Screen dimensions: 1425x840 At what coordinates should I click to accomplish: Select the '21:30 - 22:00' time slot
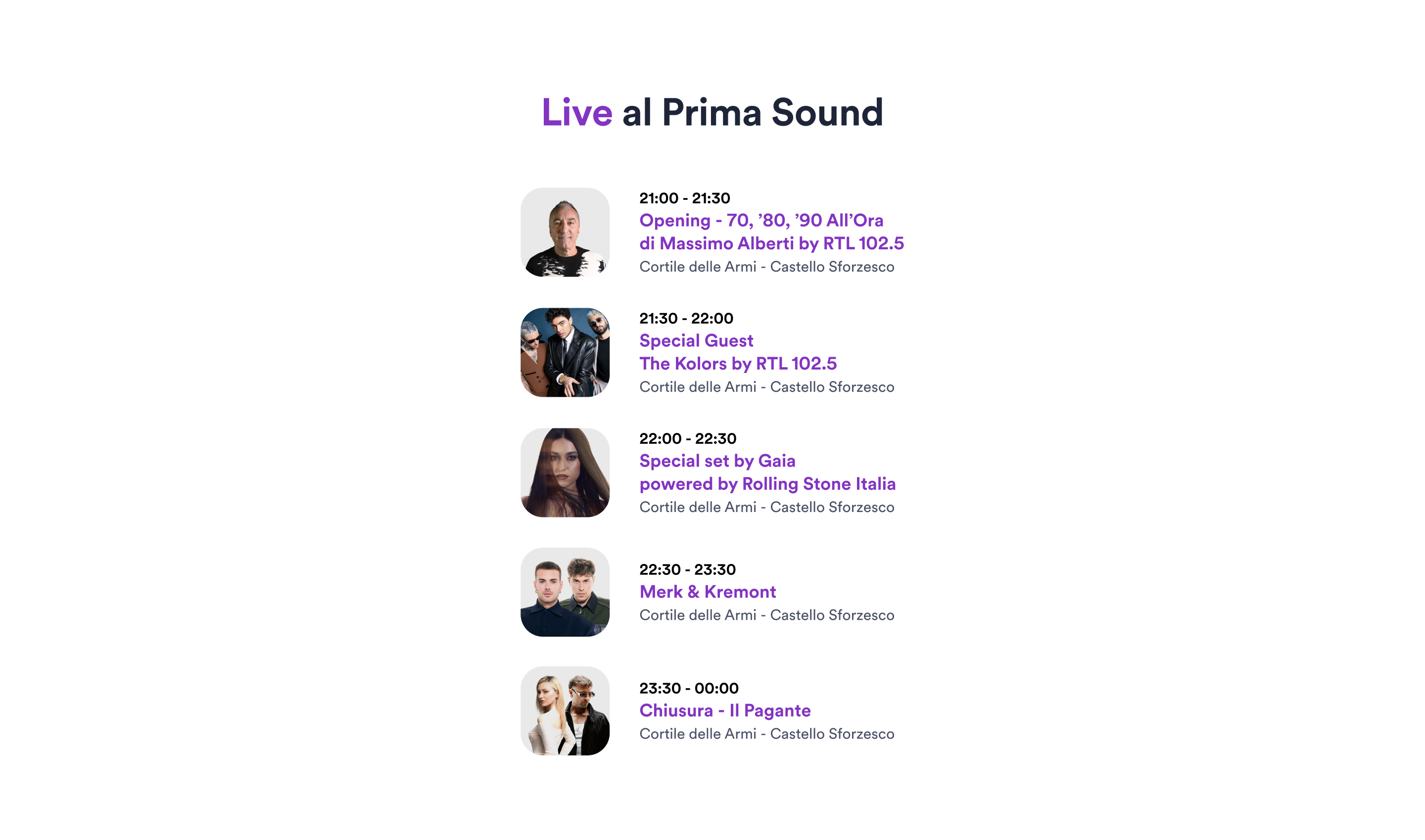coord(686,318)
